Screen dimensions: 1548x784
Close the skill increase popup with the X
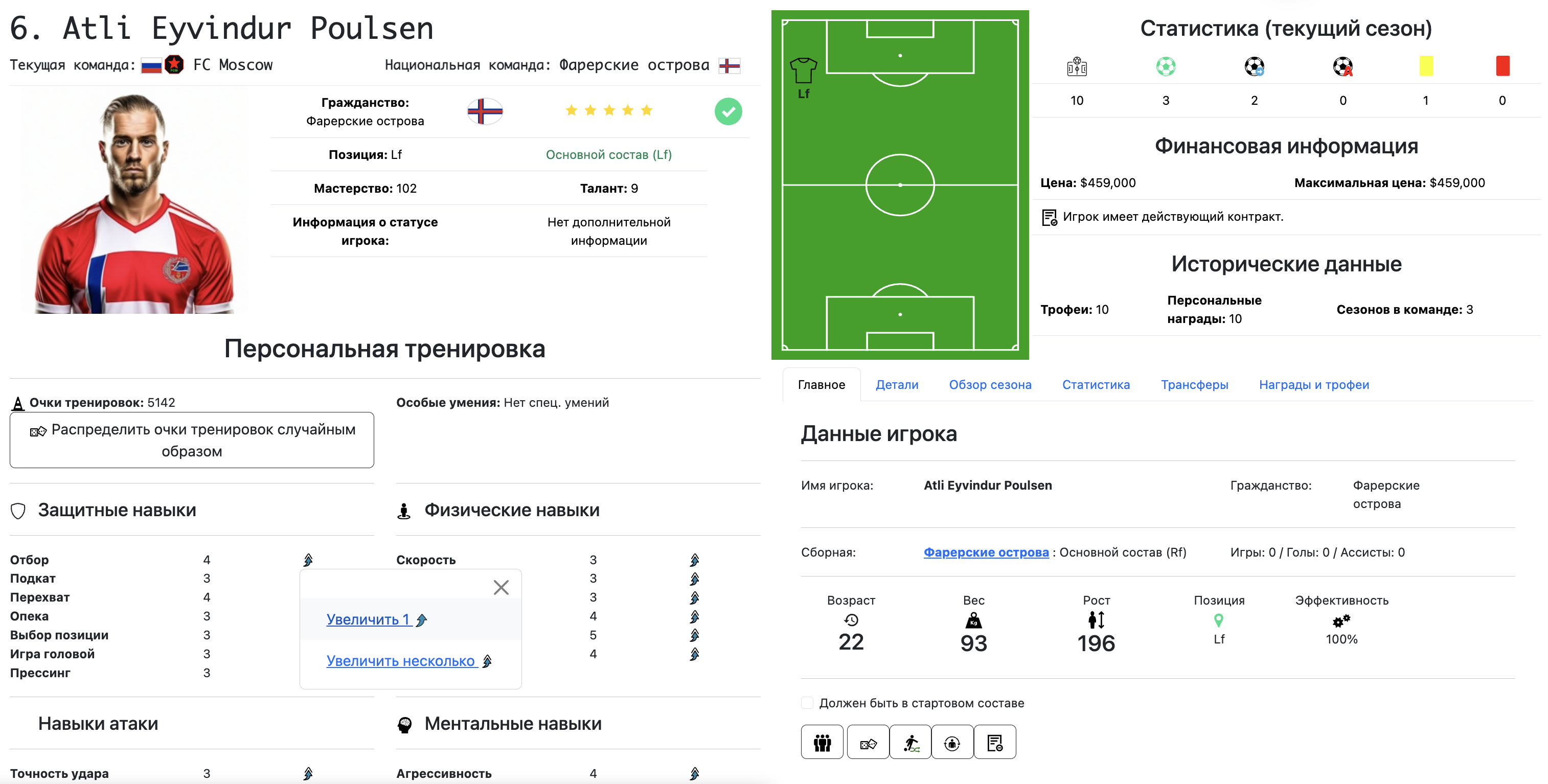(500, 587)
